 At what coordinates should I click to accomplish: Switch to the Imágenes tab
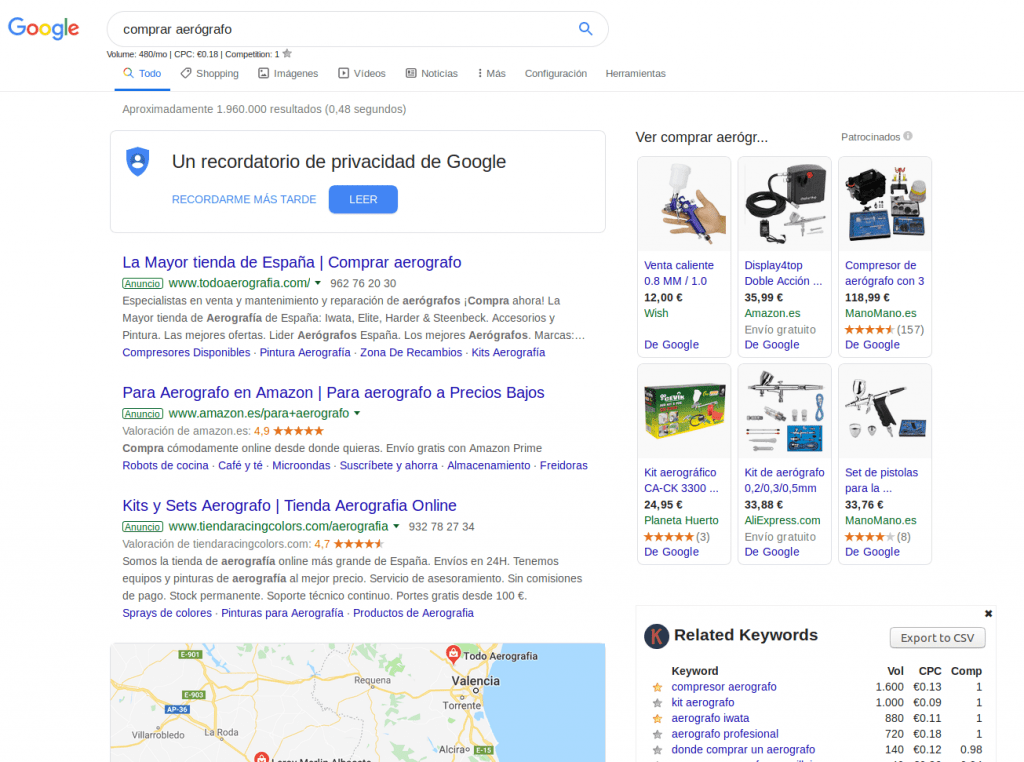pos(288,73)
